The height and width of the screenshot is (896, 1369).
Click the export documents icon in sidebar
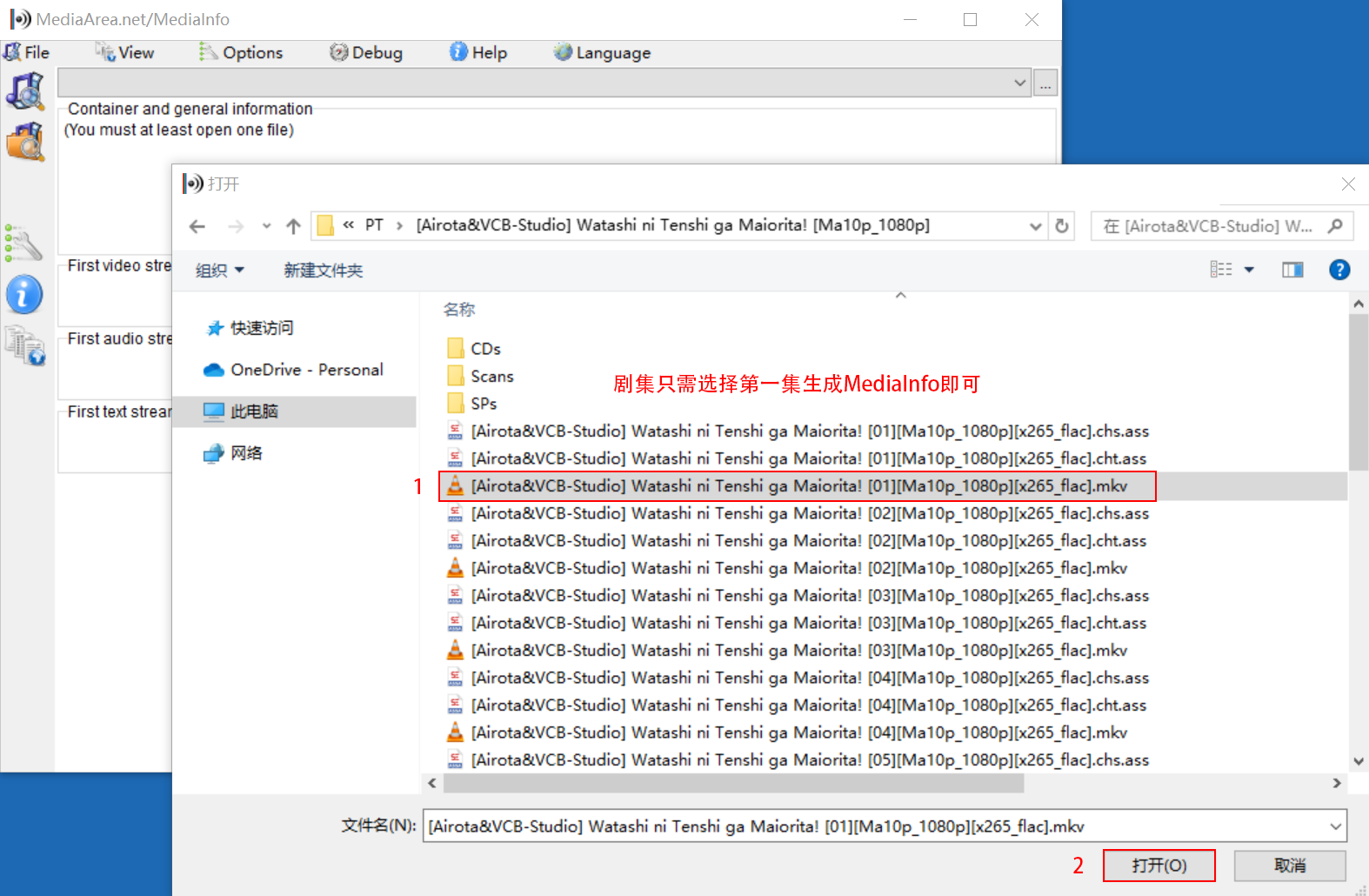24,345
